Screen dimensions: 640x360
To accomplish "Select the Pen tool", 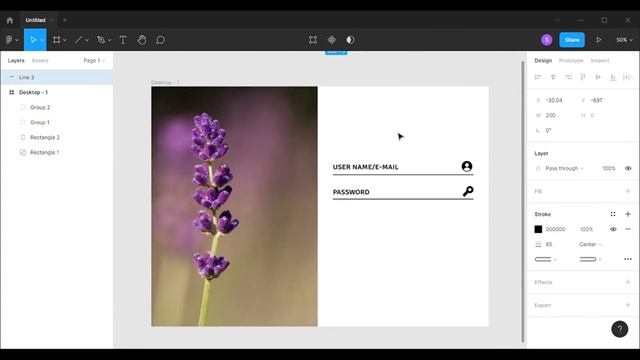I will (x=101, y=40).
